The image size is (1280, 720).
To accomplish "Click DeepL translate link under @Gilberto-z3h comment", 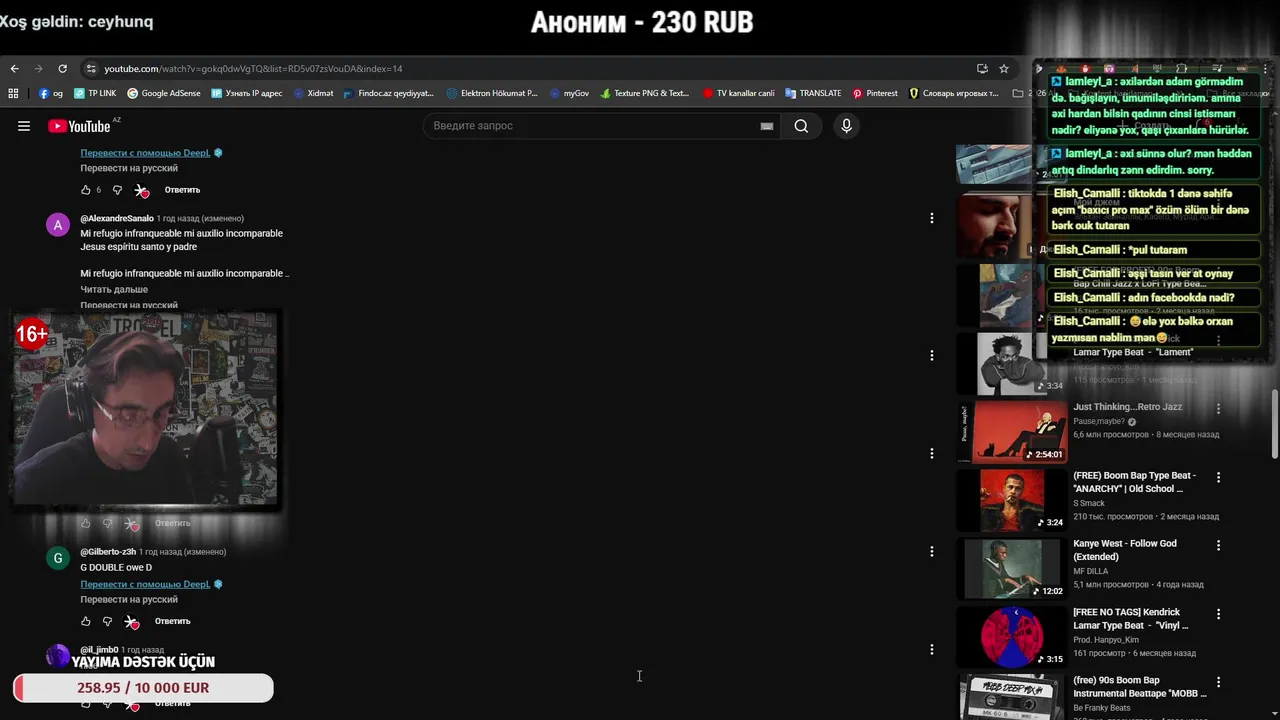I will (x=145, y=584).
